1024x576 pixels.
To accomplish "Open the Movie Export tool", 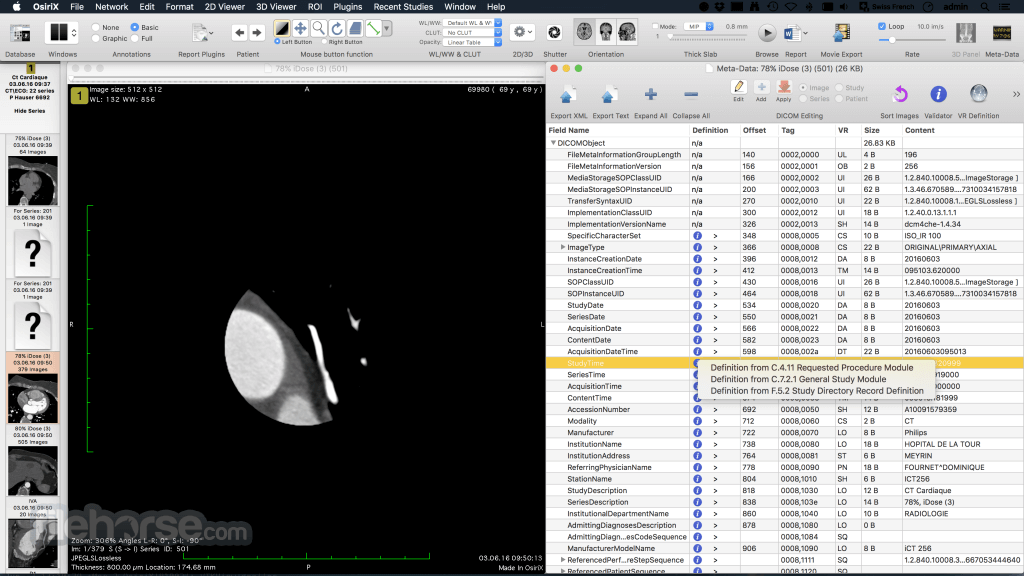I will [x=841, y=32].
